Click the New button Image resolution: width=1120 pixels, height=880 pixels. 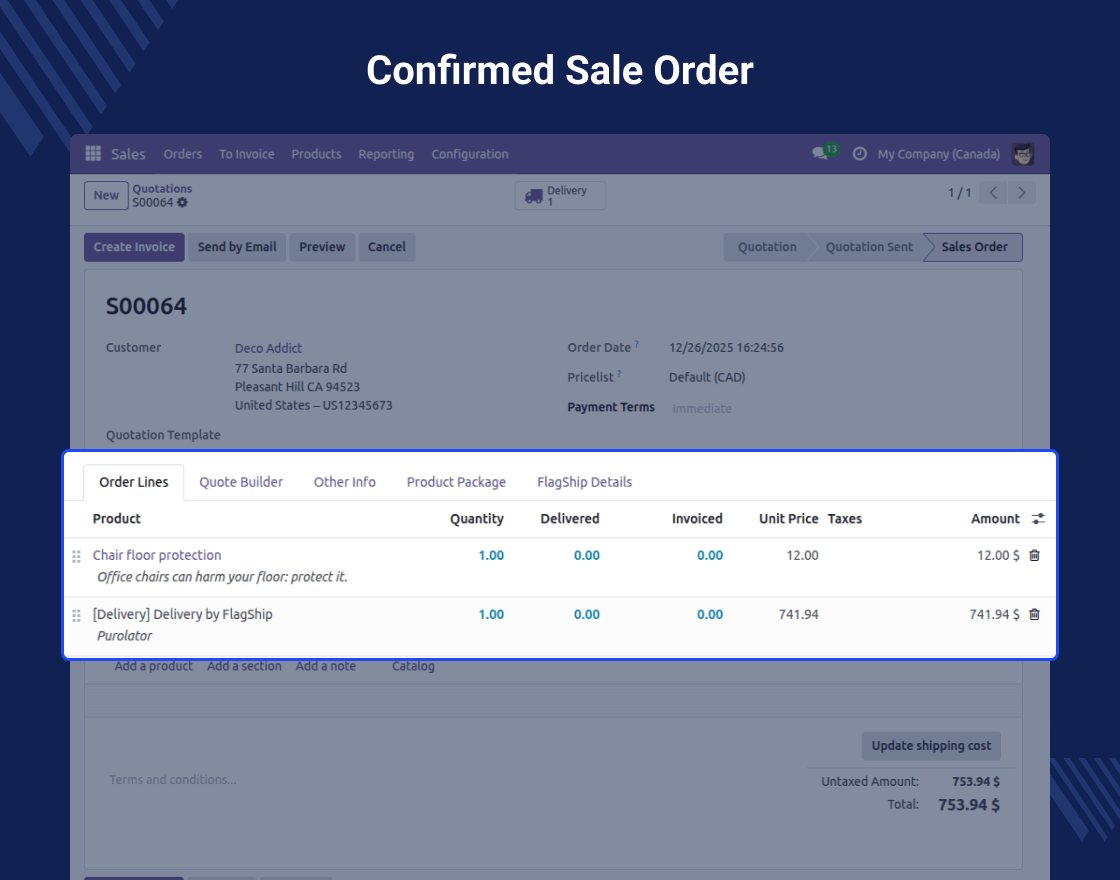pos(106,195)
